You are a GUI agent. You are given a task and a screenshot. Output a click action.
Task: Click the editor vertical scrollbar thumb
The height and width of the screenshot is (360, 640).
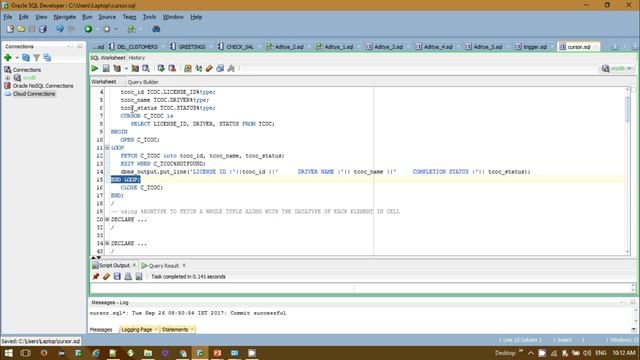627,108
